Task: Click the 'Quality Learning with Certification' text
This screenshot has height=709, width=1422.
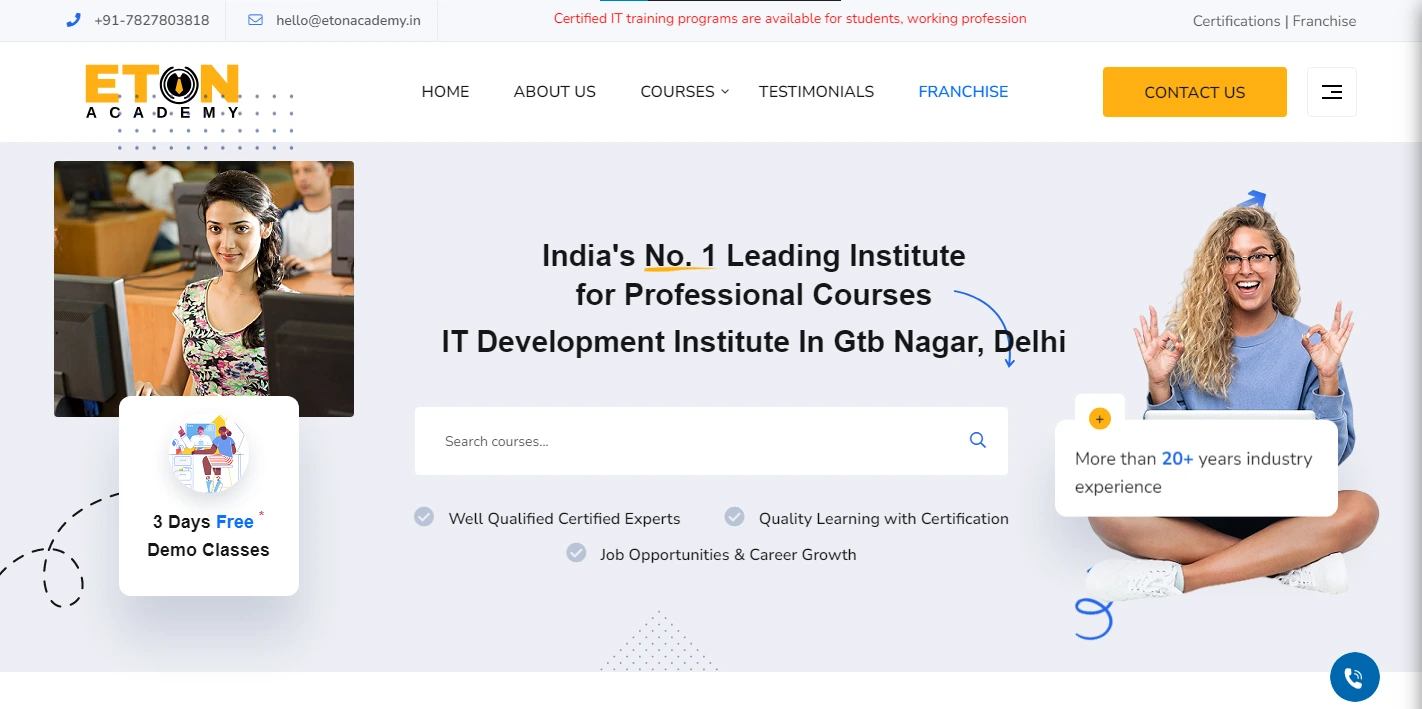Action: 884,518
